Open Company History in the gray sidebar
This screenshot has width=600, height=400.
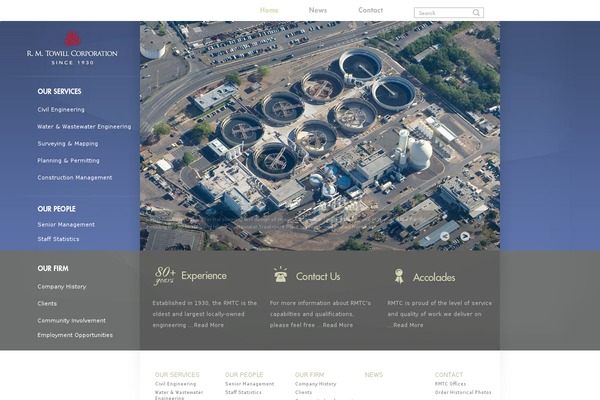coord(62,287)
